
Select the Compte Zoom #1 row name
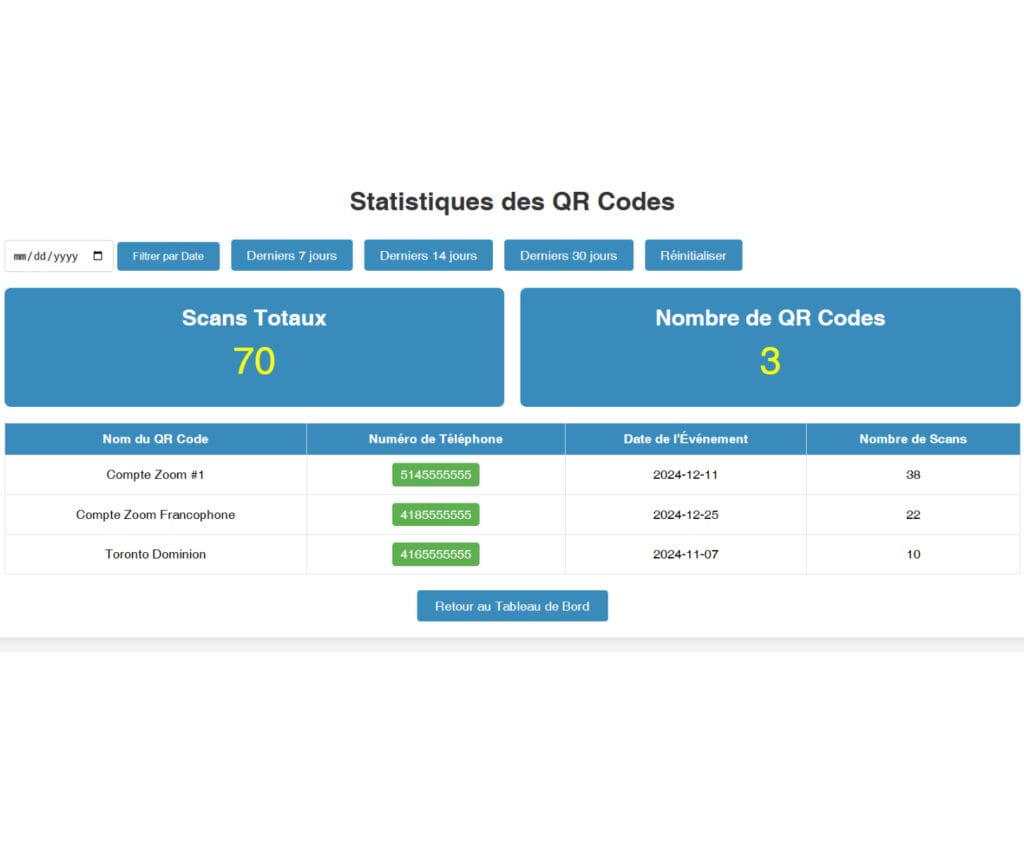155,475
